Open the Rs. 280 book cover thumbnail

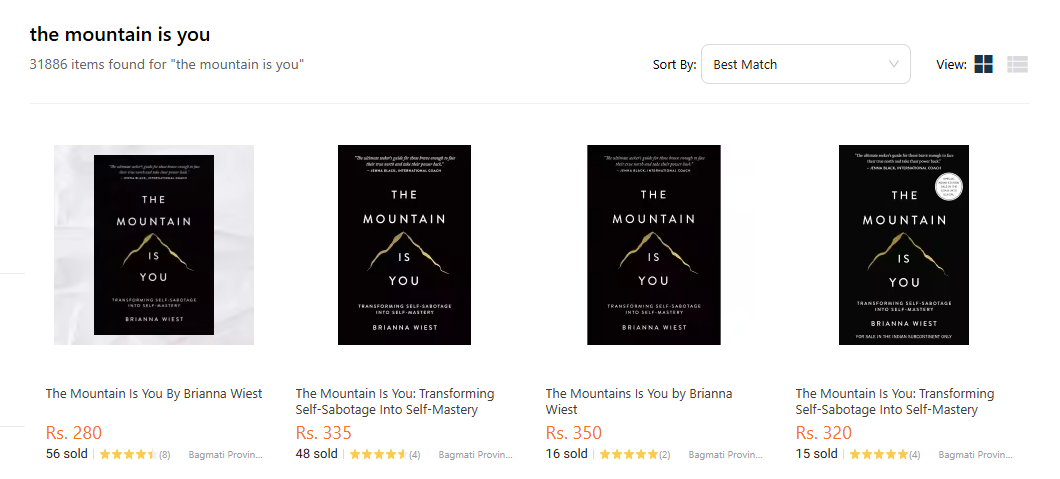click(x=154, y=245)
